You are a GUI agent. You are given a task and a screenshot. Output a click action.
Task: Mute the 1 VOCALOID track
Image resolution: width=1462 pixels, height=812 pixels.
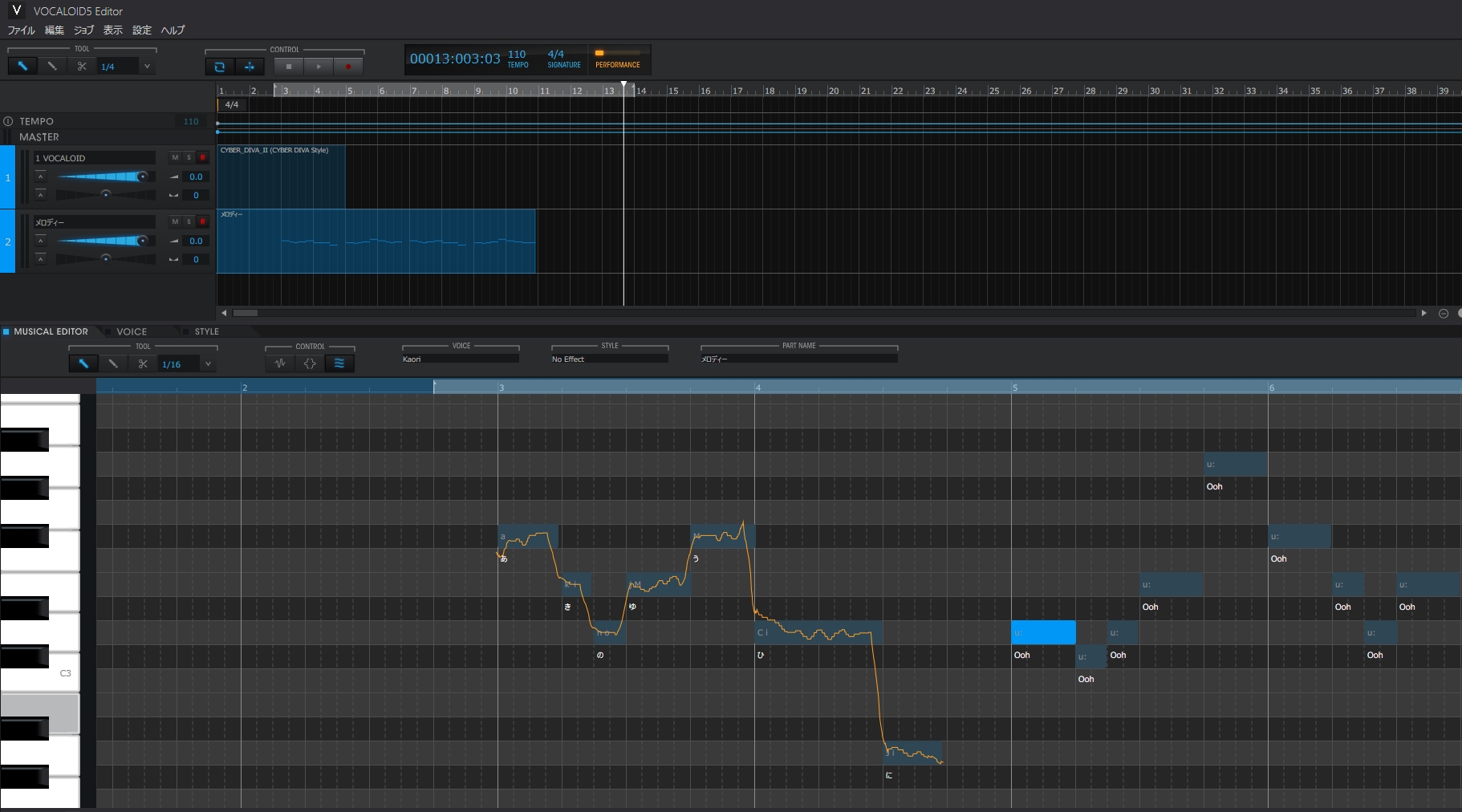pyautogui.click(x=174, y=157)
